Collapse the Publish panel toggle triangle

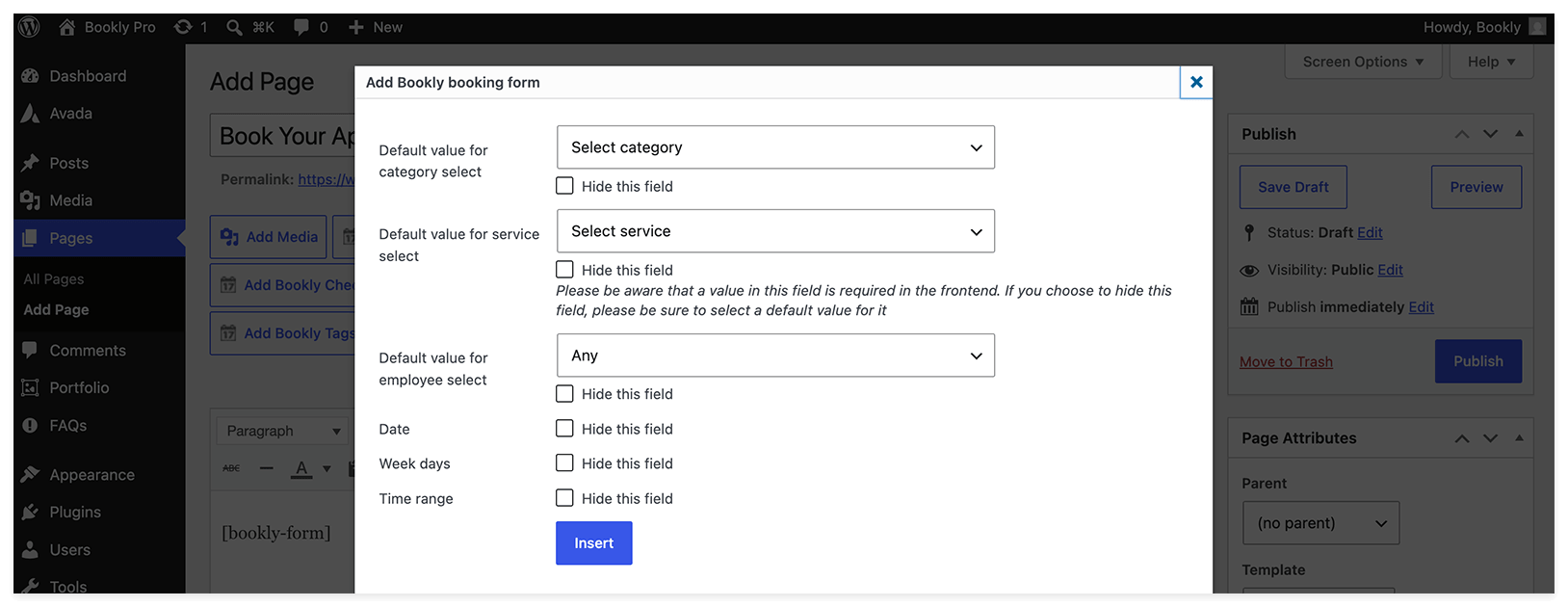click(1519, 134)
